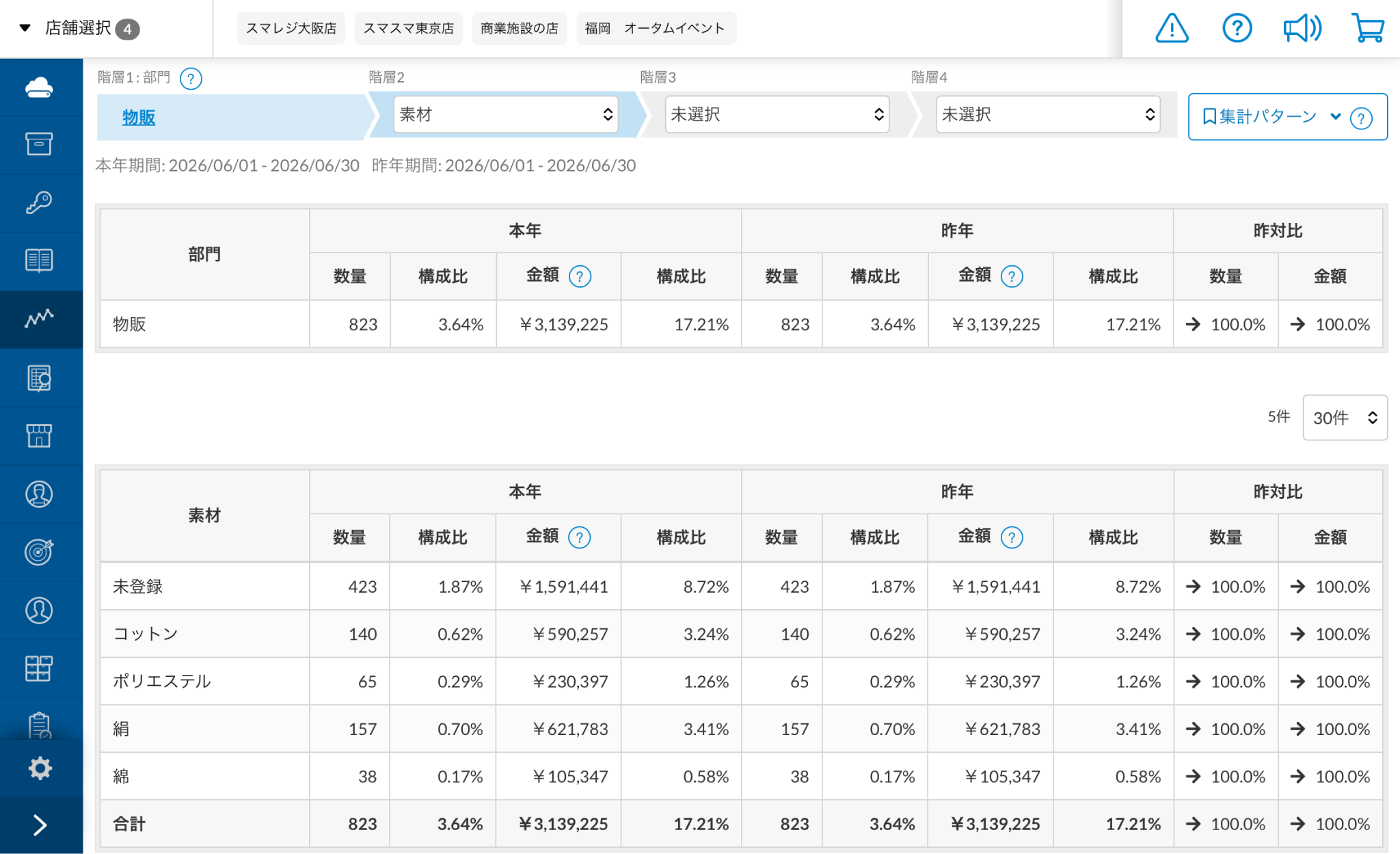Expand the sidebar with the chevron arrow

(x=40, y=825)
